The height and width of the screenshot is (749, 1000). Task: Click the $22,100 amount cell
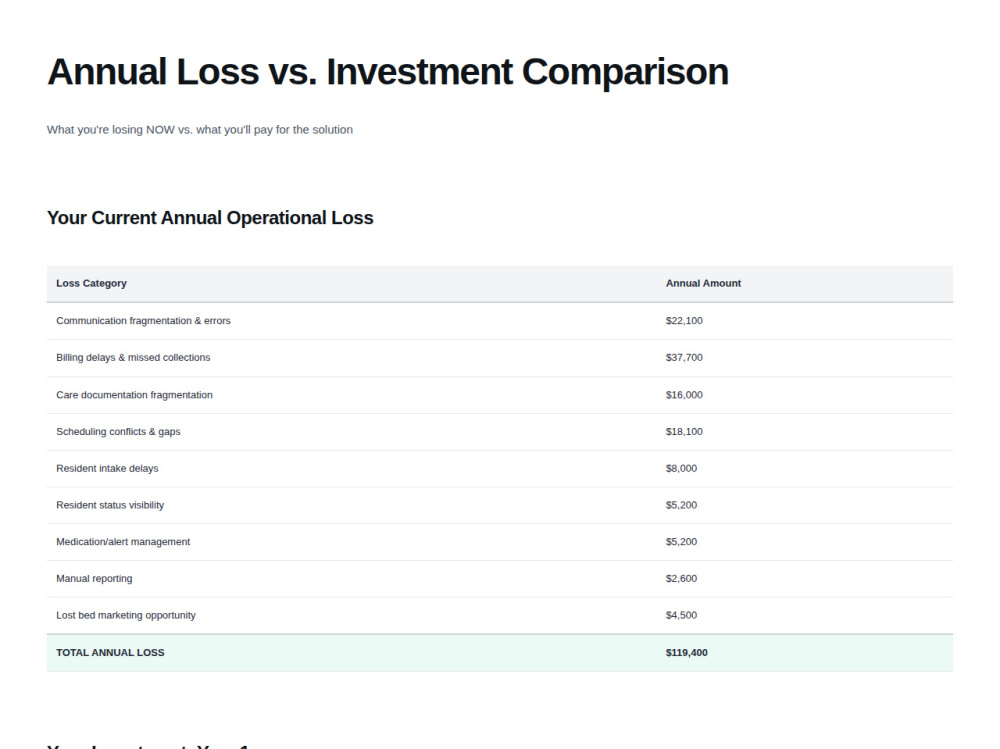pyautogui.click(x=684, y=321)
